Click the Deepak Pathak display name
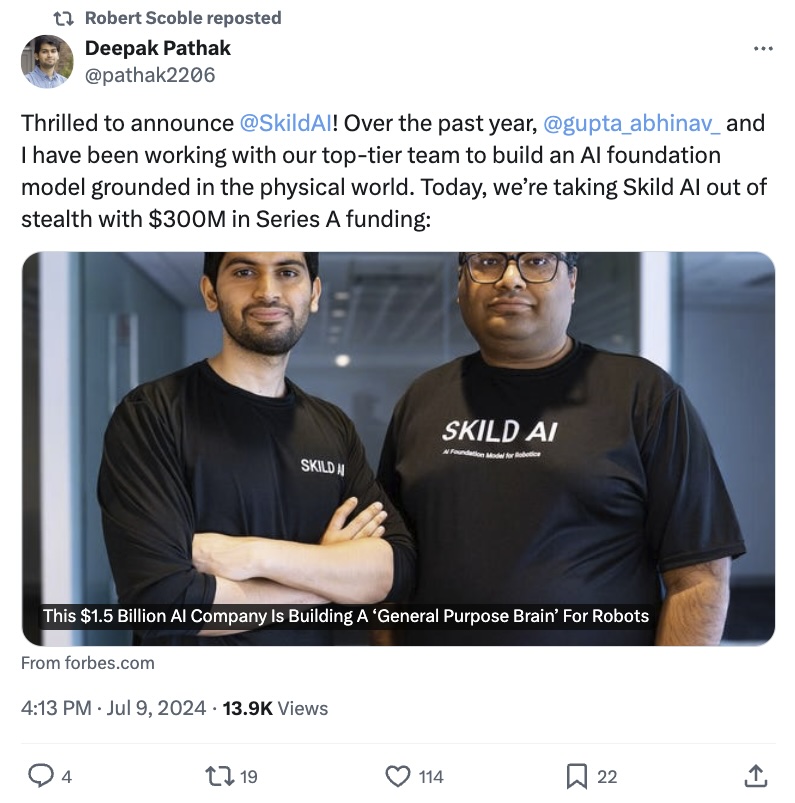Image resolution: width=795 pixels, height=803 pixels. [x=158, y=48]
